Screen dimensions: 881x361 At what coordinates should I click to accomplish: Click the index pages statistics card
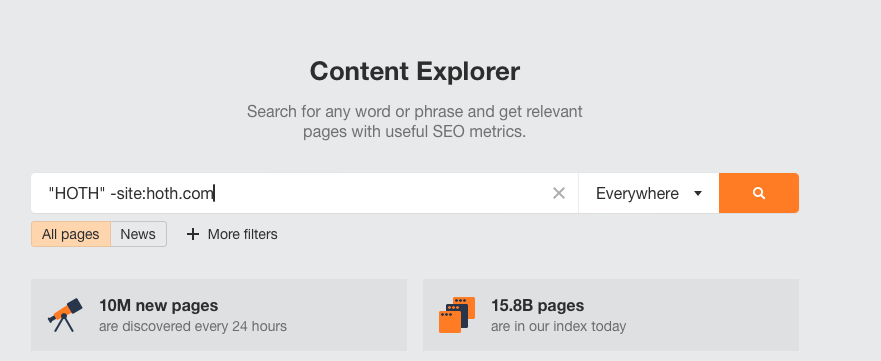(611, 315)
